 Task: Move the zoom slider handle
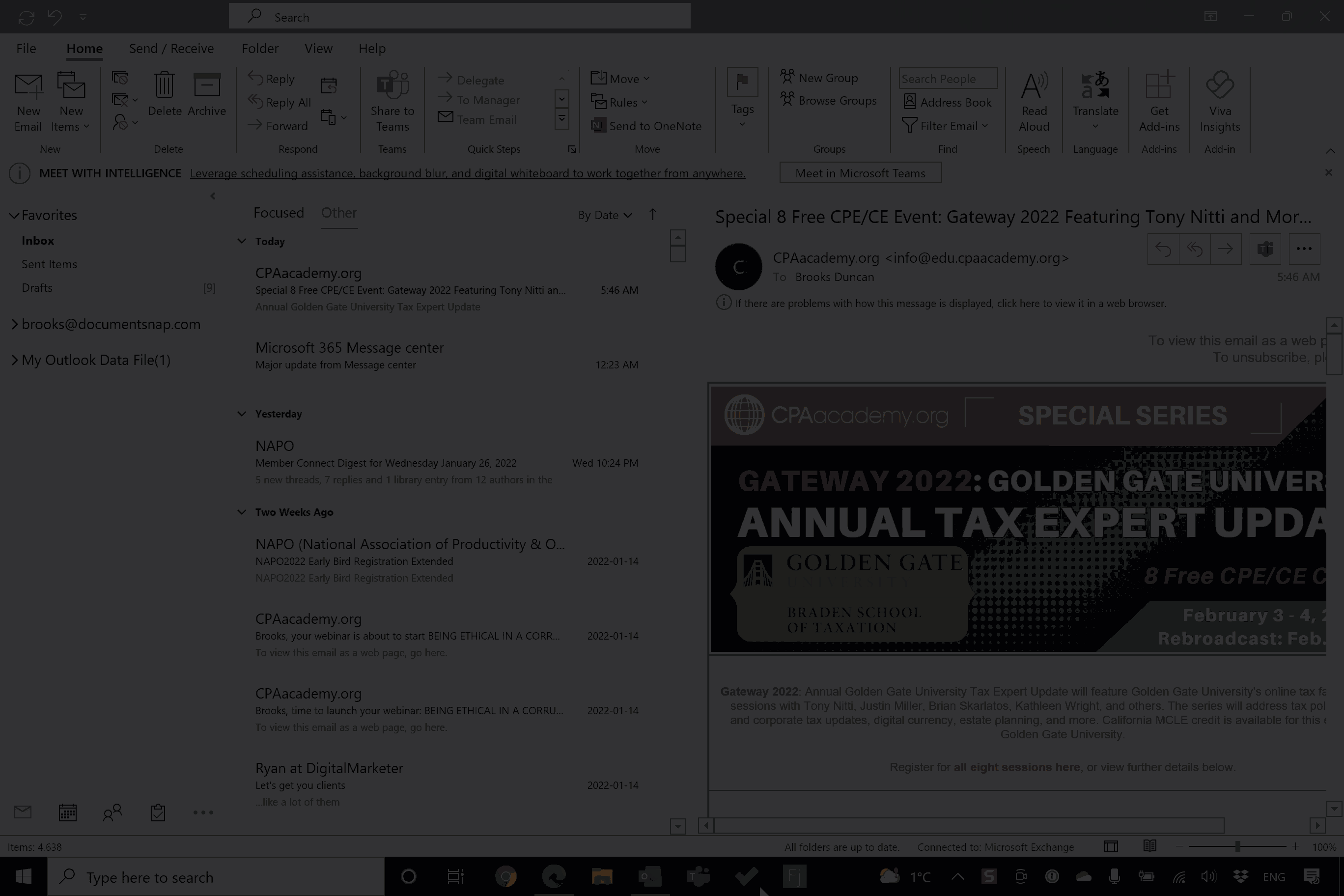tap(1237, 847)
